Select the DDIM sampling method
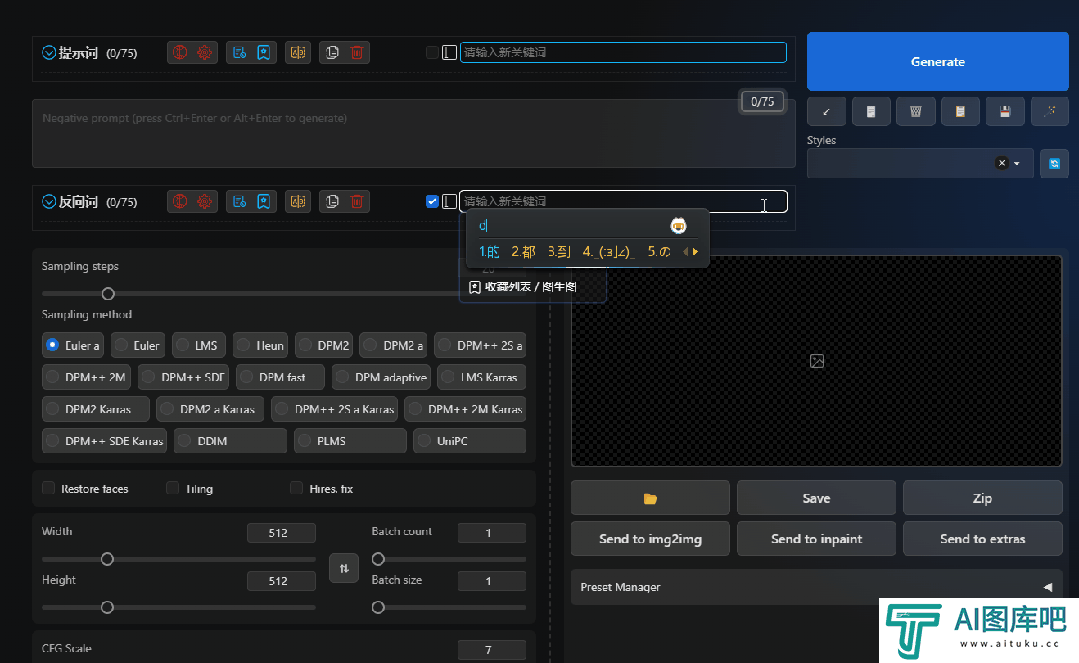The image size is (1079, 663). 231,441
